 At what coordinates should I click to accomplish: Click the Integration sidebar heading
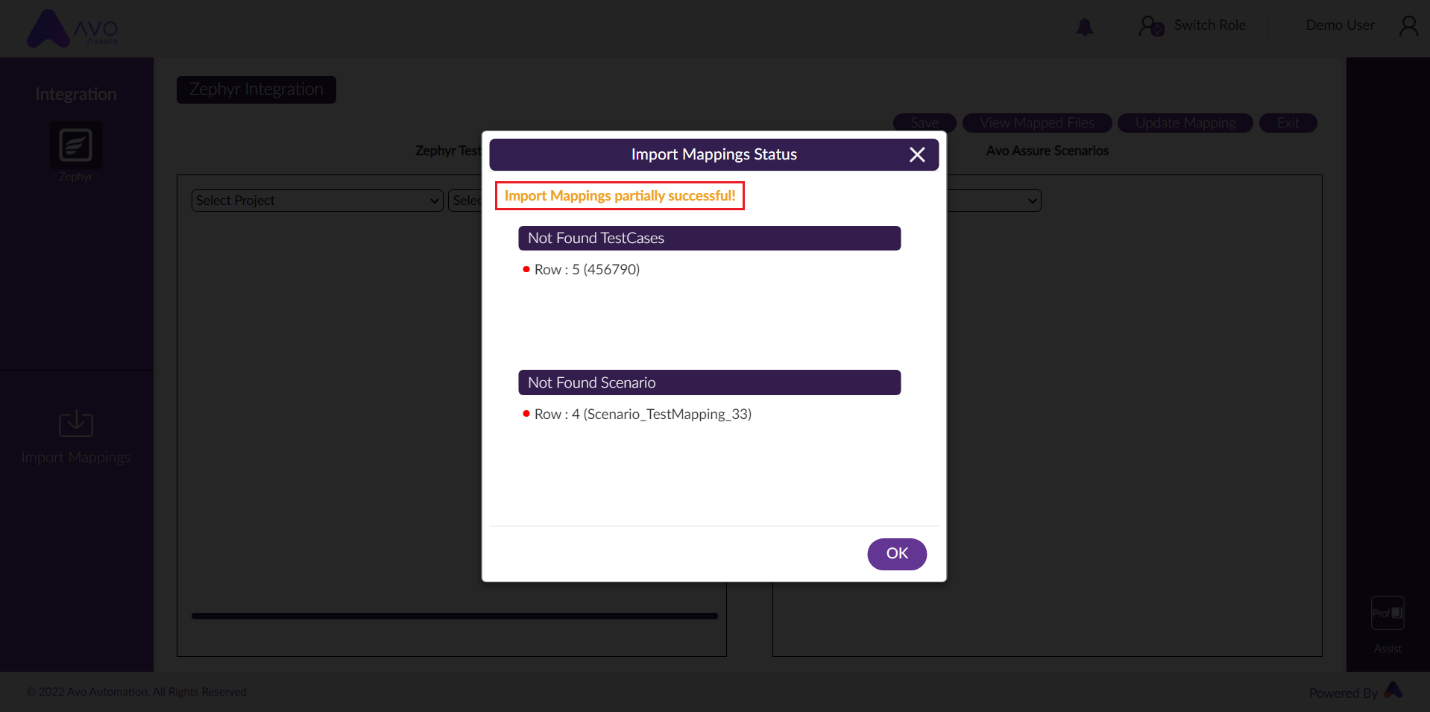[x=76, y=94]
